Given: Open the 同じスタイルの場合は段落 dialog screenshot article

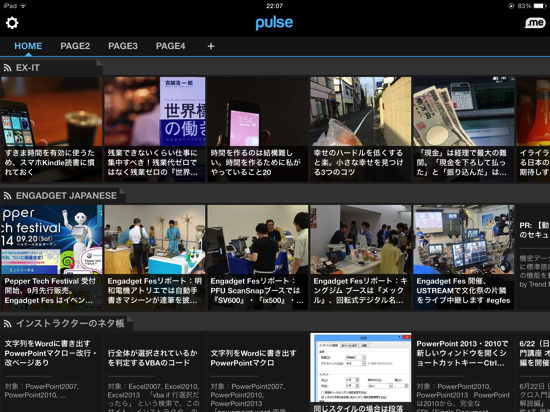Looking at the screenshot, I should [361, 372].
